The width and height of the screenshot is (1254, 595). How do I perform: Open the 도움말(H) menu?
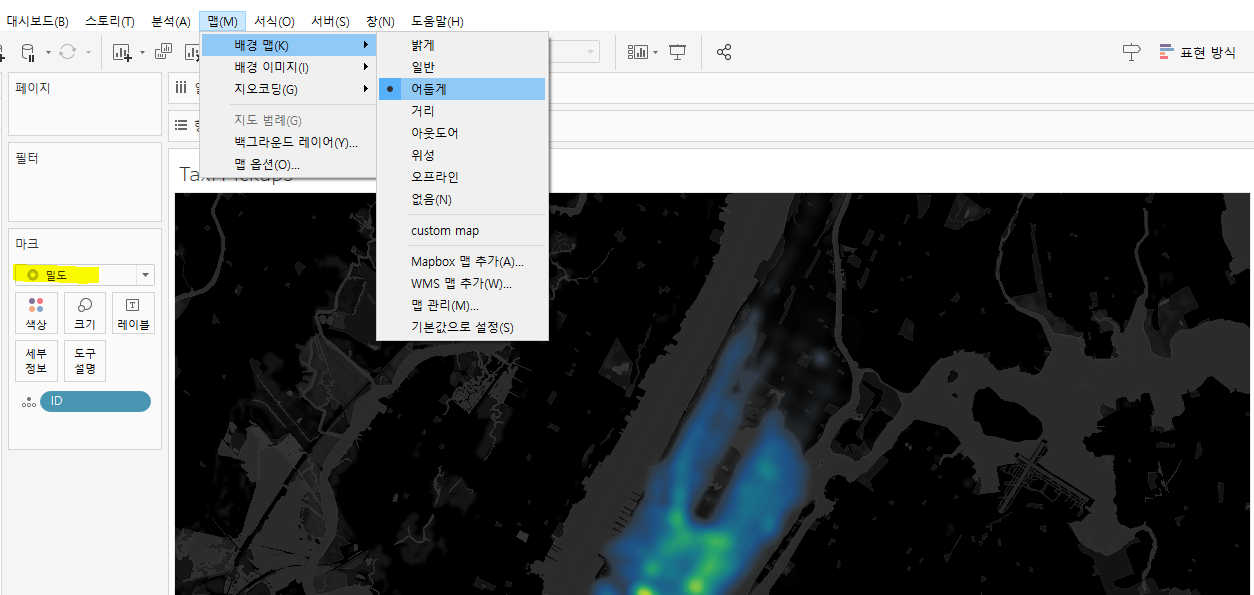437,21
